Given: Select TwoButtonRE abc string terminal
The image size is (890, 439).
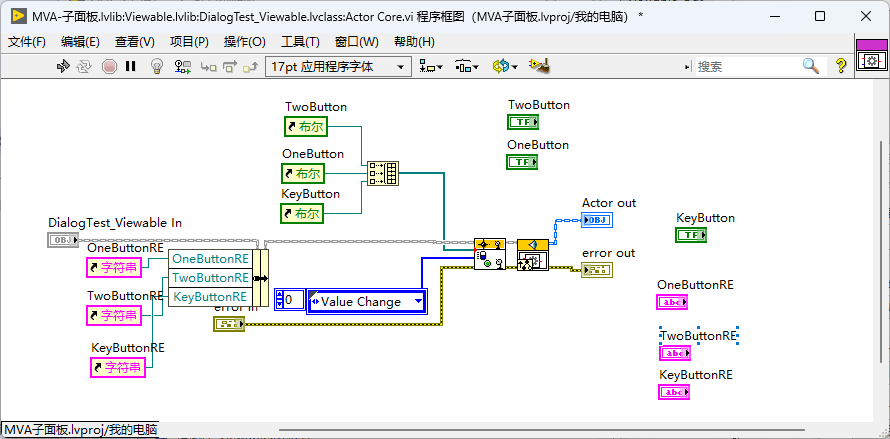Looking at the screenshot, I should pyautogui.click(x=675, y=353).
